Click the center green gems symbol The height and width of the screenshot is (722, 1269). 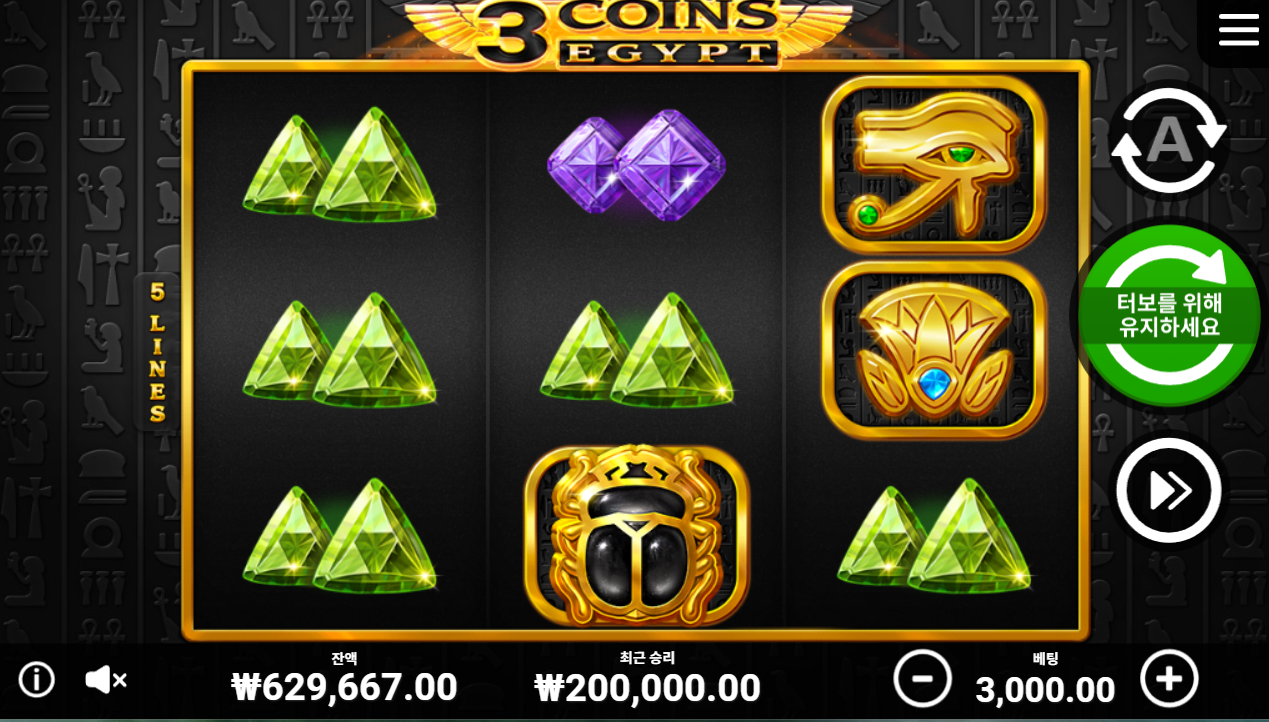point(637,350)
